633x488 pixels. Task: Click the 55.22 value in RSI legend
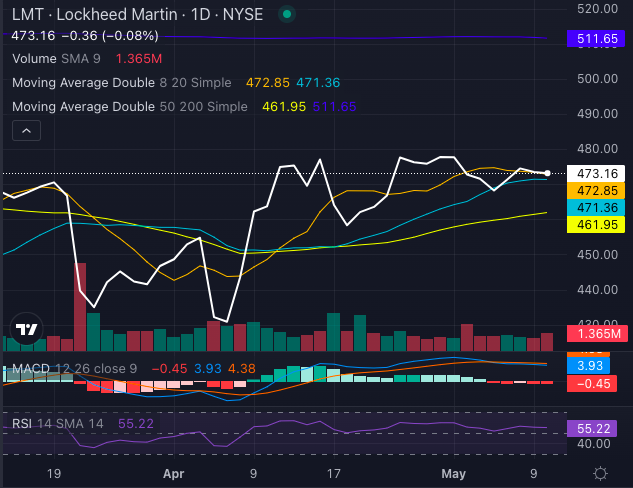tap(136, 424)
